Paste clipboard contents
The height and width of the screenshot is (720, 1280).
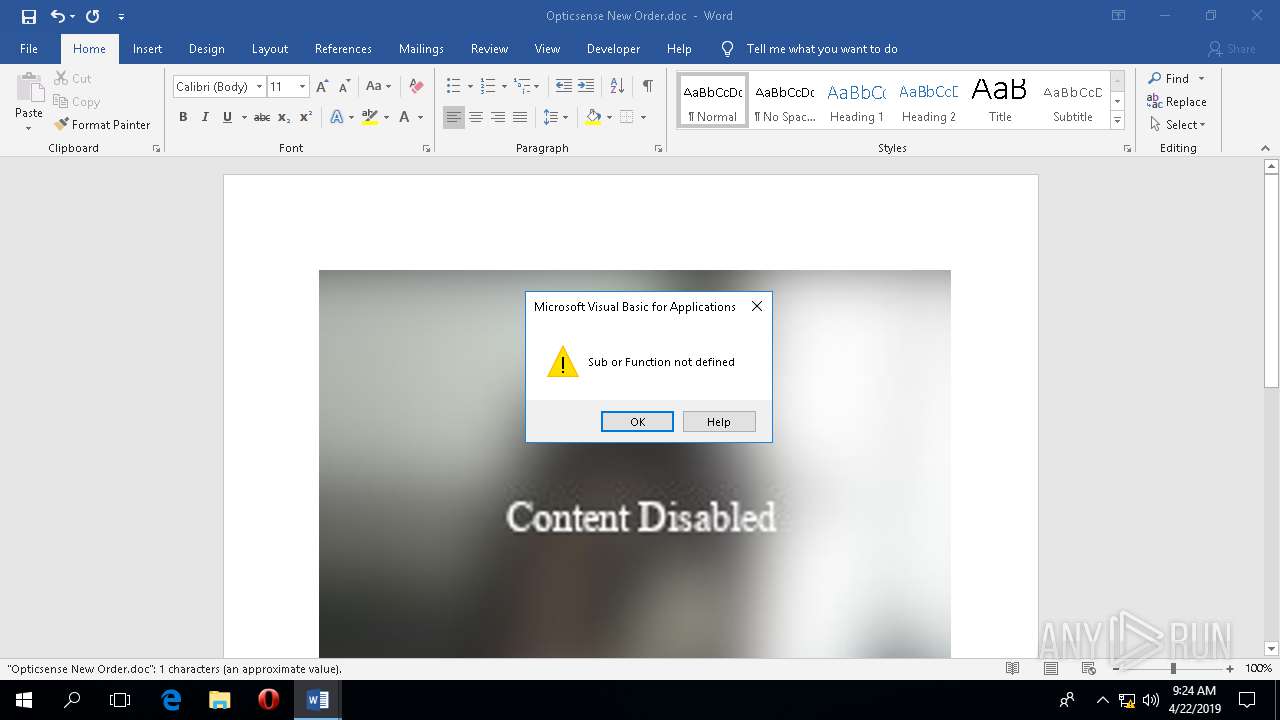tap(29, 102)
